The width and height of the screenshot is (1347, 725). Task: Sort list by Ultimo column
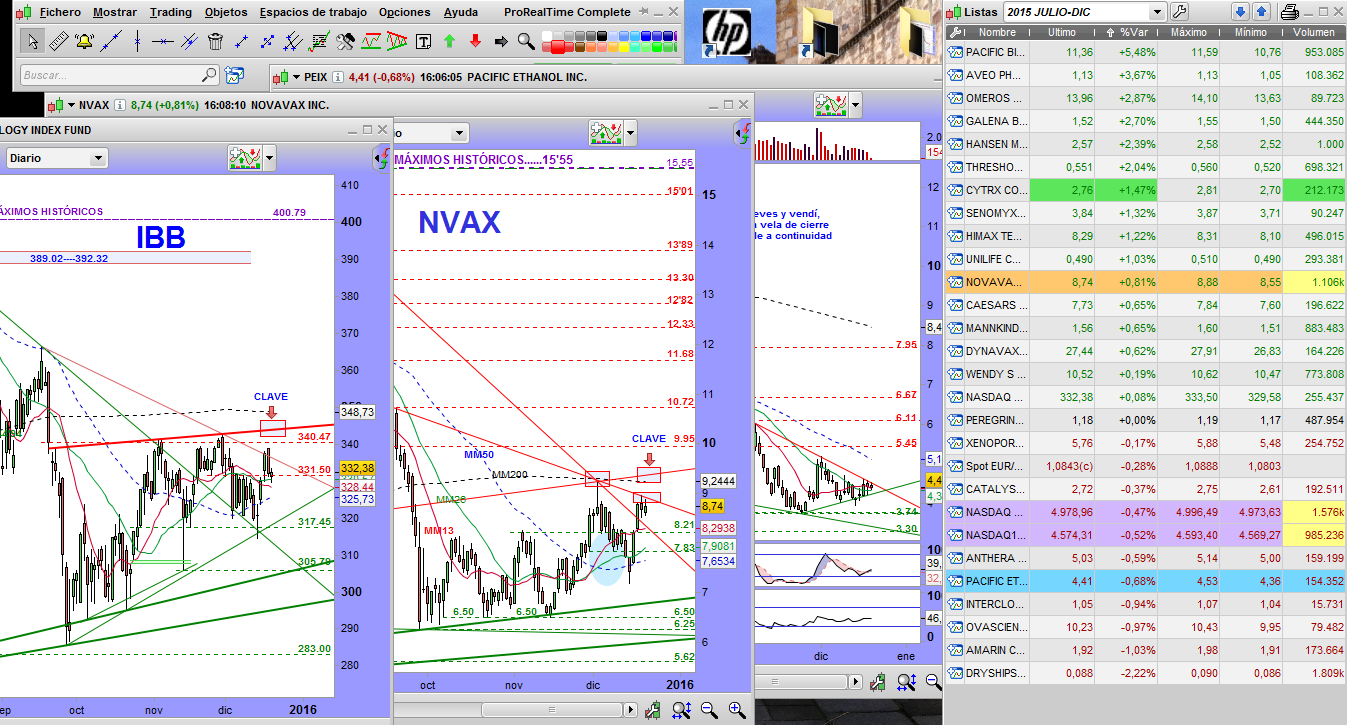pos(1061,32)
